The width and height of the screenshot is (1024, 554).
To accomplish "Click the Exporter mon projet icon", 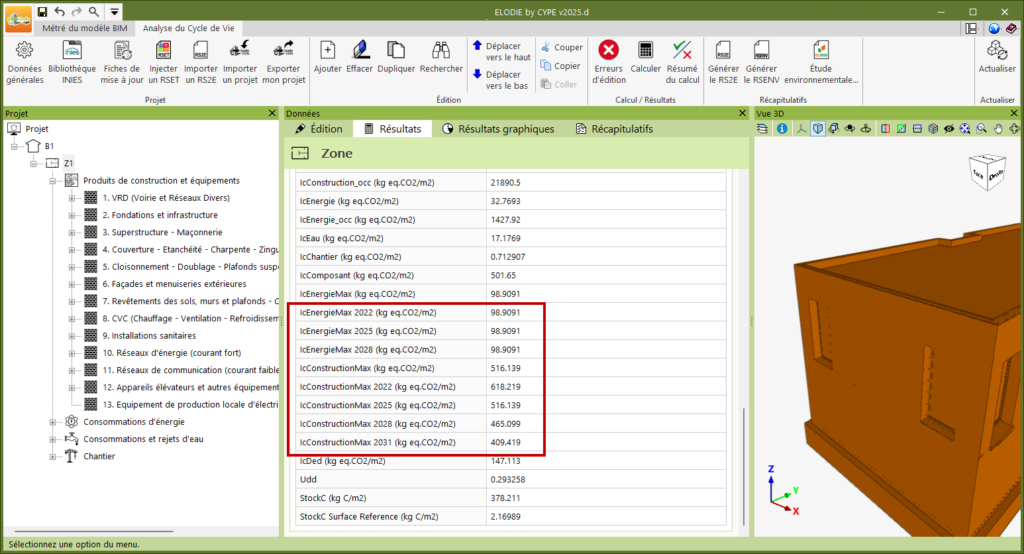I will (284, 50).
